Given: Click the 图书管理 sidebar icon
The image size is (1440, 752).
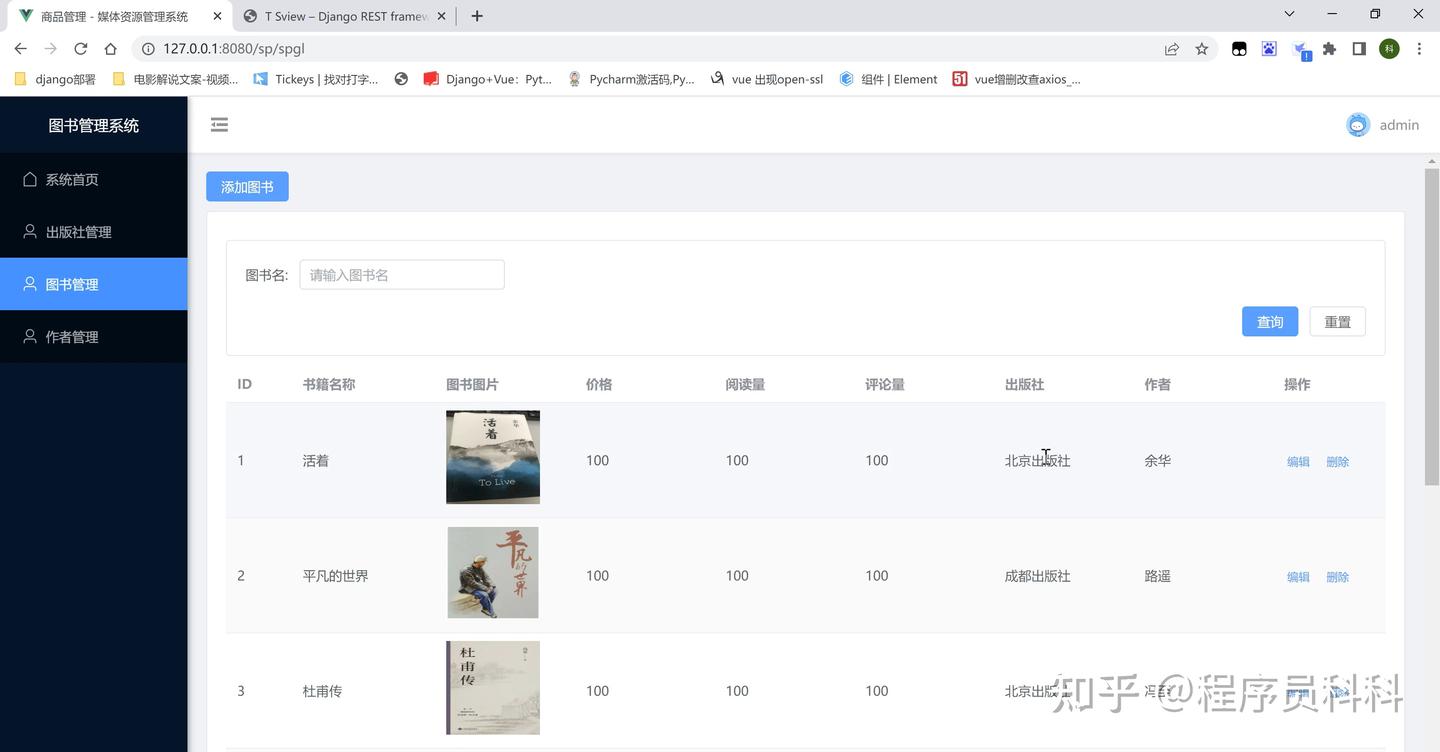Looking at the screenshot, I should (29, 284).
